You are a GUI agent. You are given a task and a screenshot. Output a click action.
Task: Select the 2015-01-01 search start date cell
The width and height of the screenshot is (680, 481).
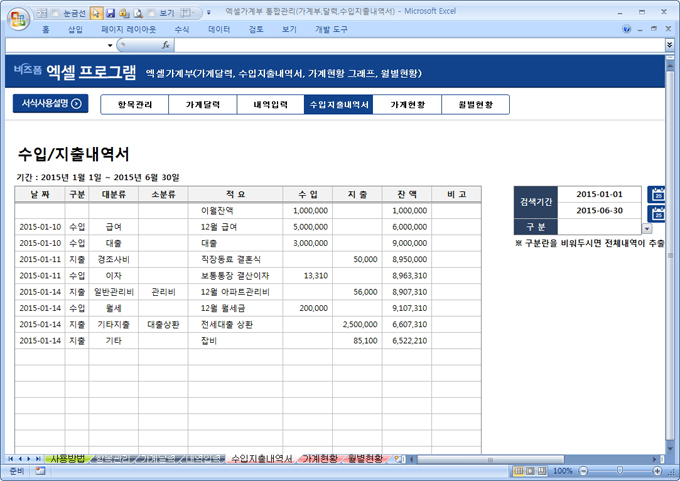click(600, 194)
